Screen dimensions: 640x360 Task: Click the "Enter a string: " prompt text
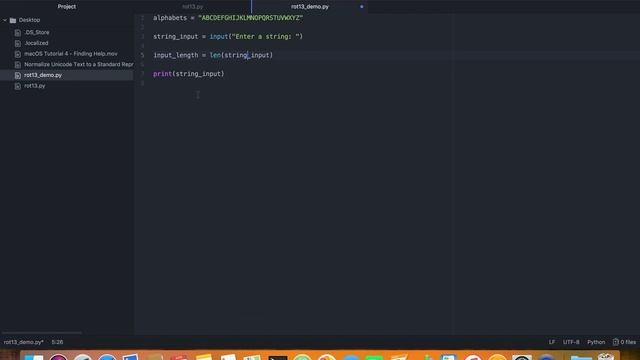[x=266, y=36]
